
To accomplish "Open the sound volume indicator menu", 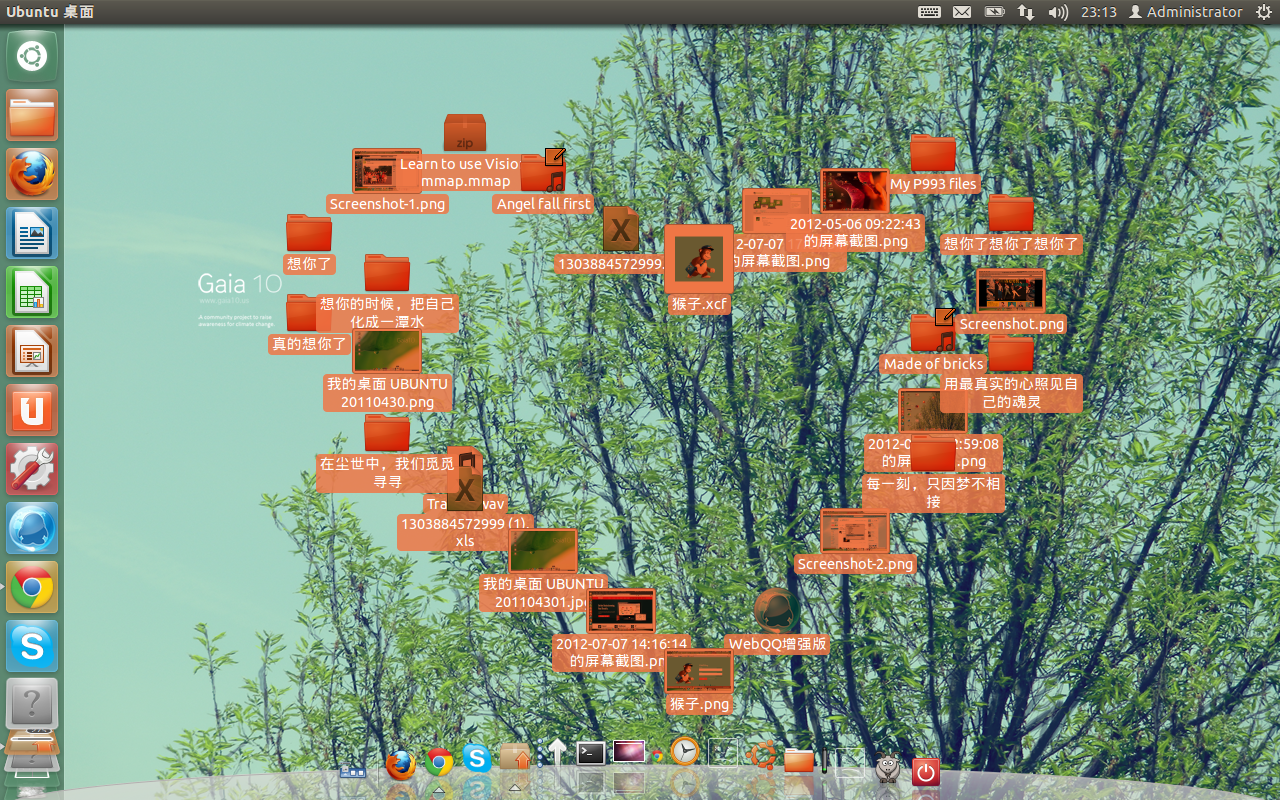I will pos(1058,12).
